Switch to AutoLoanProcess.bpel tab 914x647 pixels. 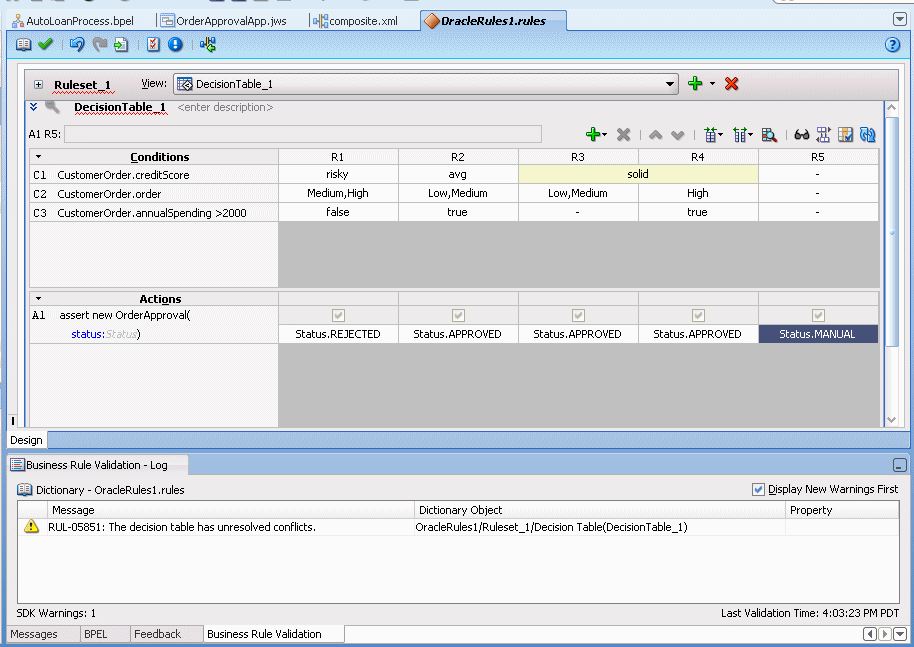[x=73, y=21]
